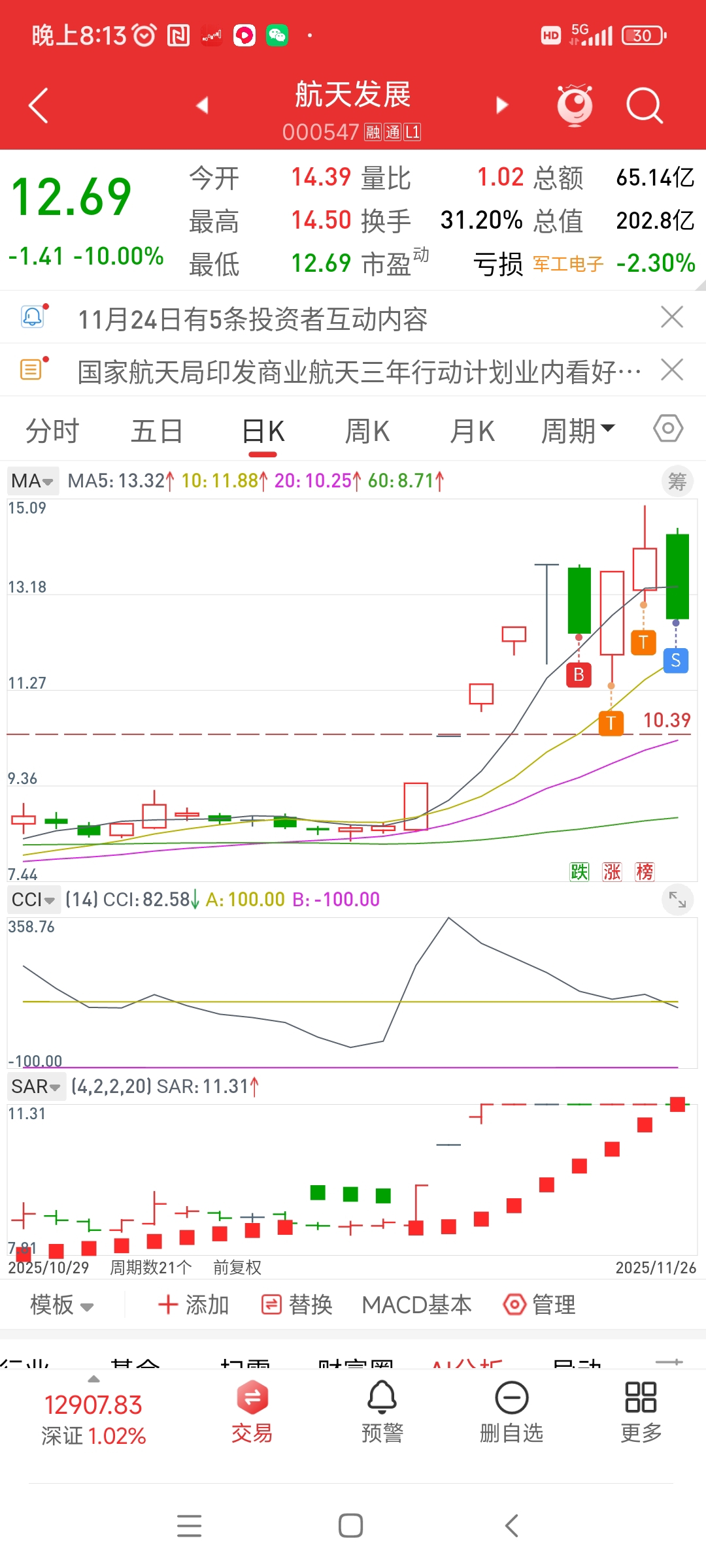
Task: Tap the 11月24日 investor interaction notice text
Action: 253,319
